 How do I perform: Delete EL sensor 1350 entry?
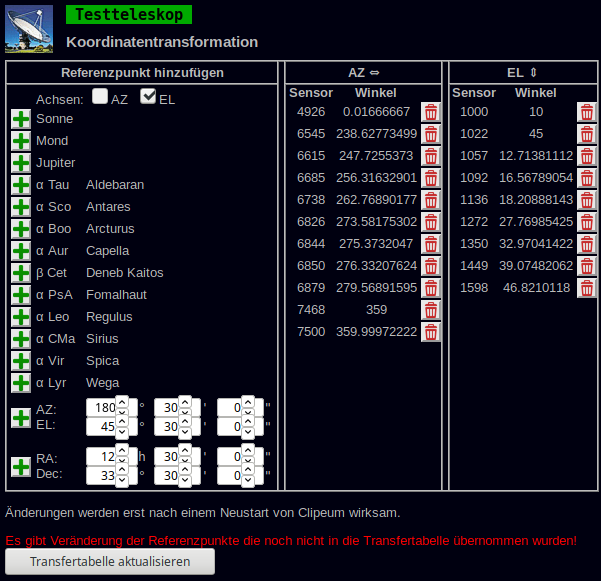(587, 244)
